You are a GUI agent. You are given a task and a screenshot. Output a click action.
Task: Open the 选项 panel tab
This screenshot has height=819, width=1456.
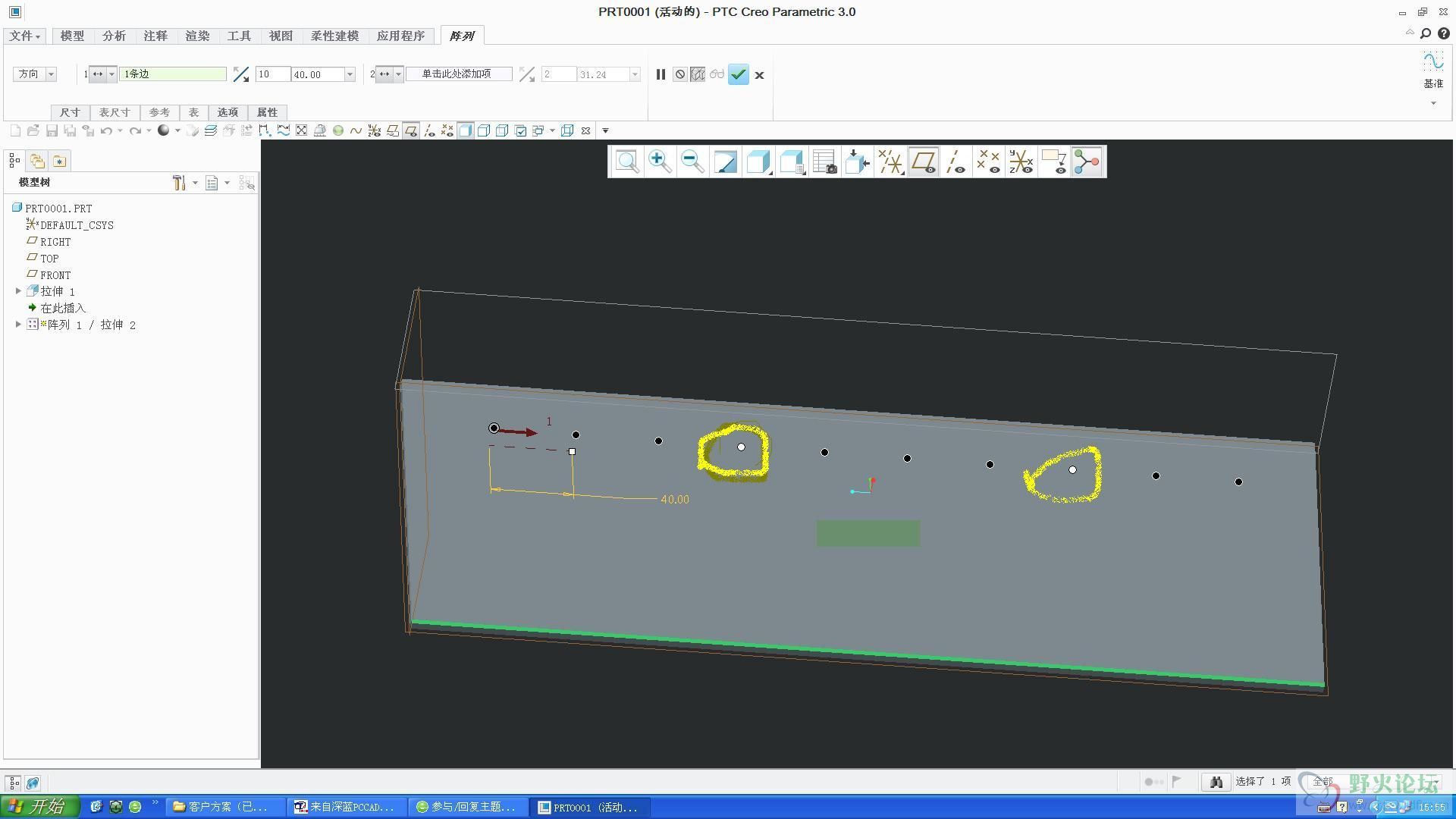(x=227, y=112)
